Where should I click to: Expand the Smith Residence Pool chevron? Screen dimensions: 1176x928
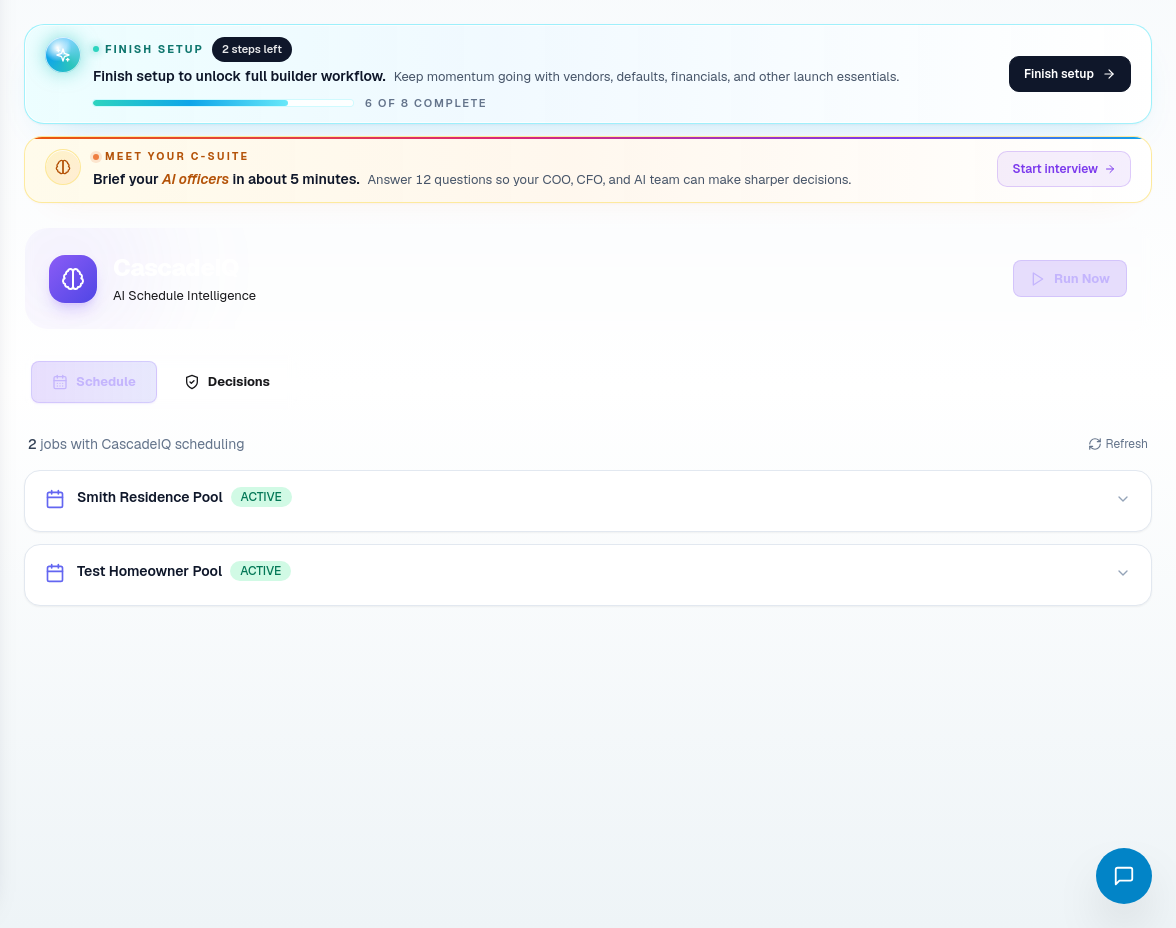point(1122,499)
